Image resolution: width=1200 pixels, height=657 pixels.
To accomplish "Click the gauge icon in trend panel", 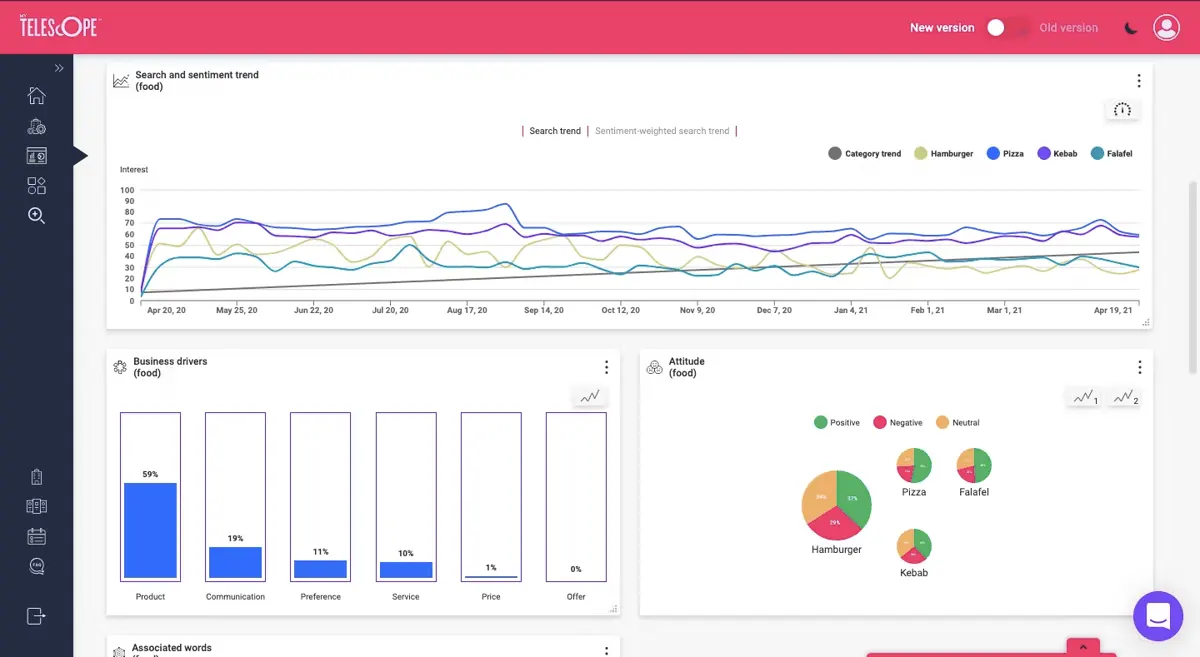I will pos(1122,110).
